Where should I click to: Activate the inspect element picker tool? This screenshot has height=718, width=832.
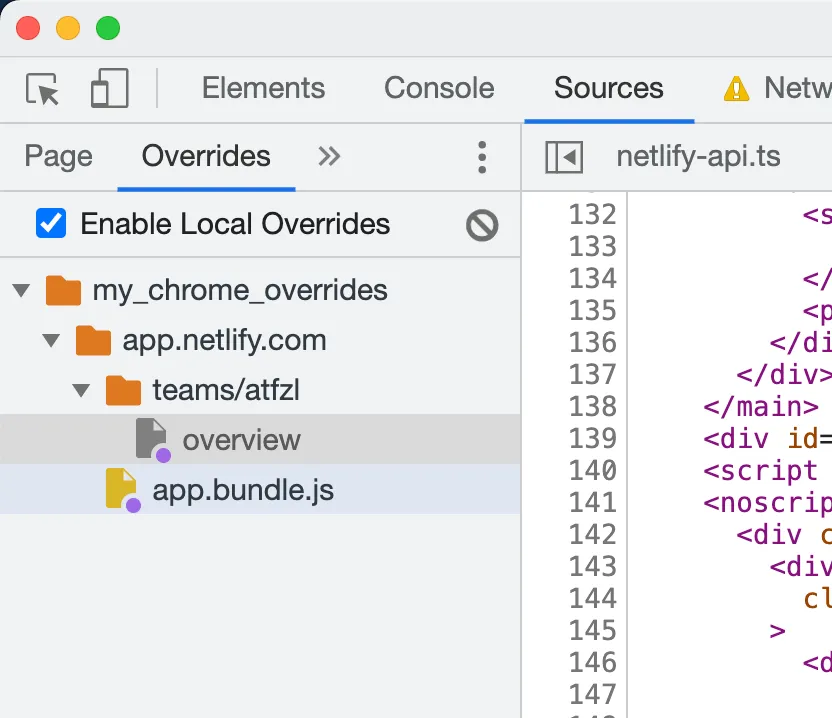click(x=42, y=89)
